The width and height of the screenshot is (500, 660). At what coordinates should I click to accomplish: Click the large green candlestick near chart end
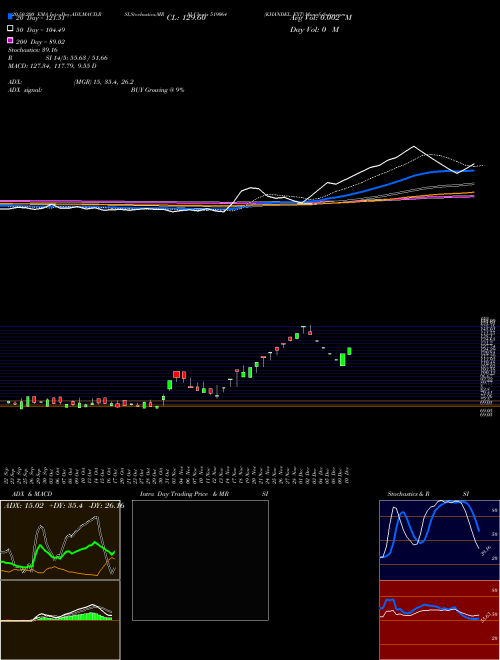click(343, 359)
